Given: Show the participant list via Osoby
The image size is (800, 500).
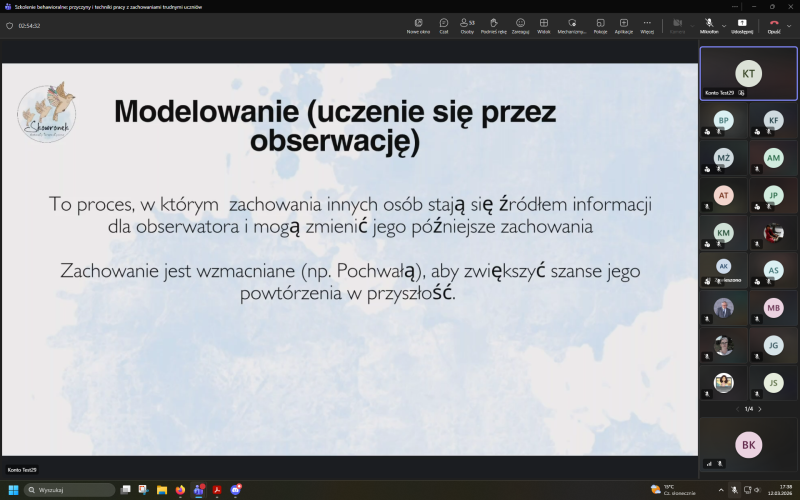Looking at the screenshot, I should click(x=467, y=24).
